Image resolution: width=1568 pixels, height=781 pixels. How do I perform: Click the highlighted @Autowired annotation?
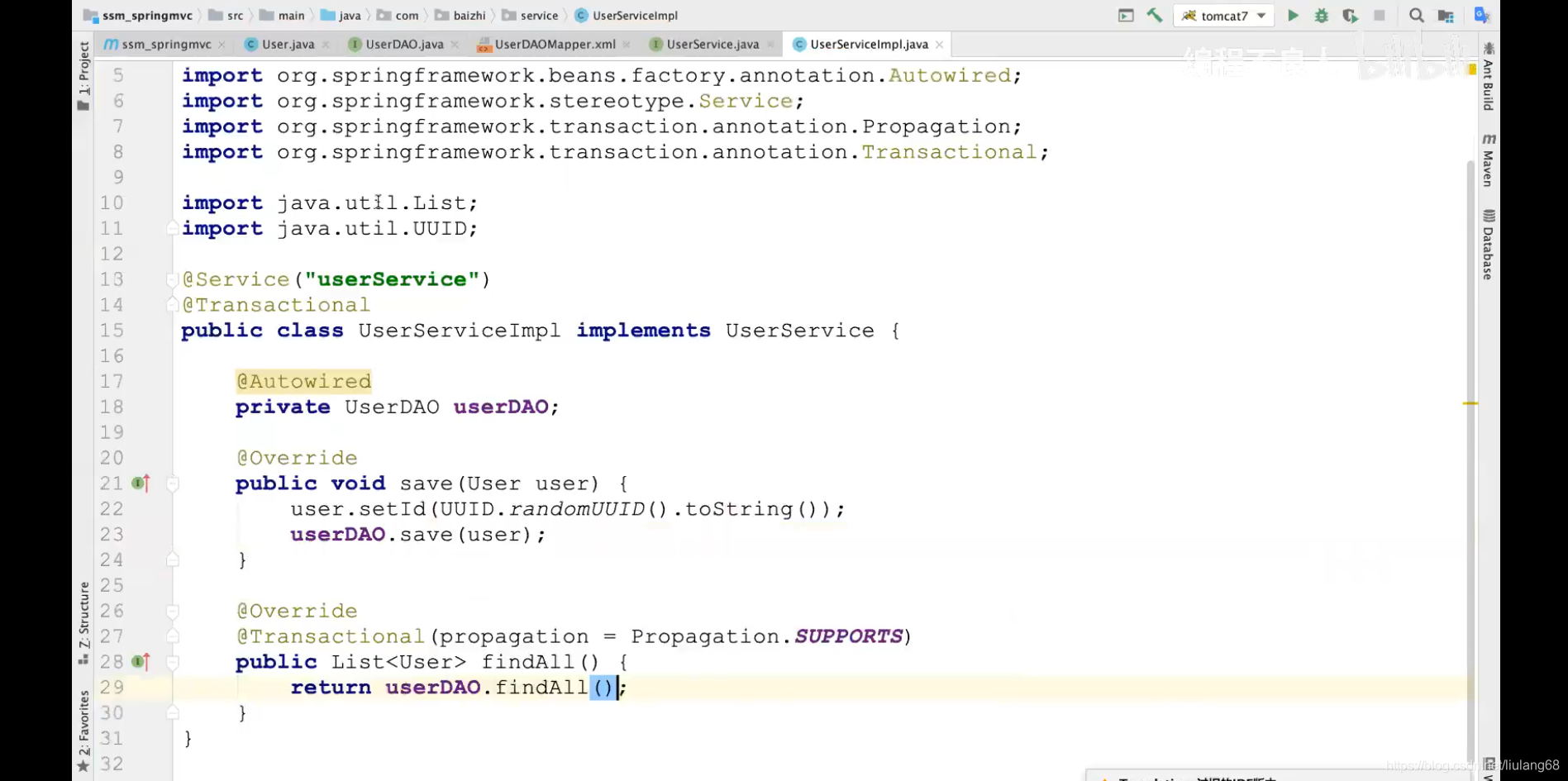coord(303,381)
